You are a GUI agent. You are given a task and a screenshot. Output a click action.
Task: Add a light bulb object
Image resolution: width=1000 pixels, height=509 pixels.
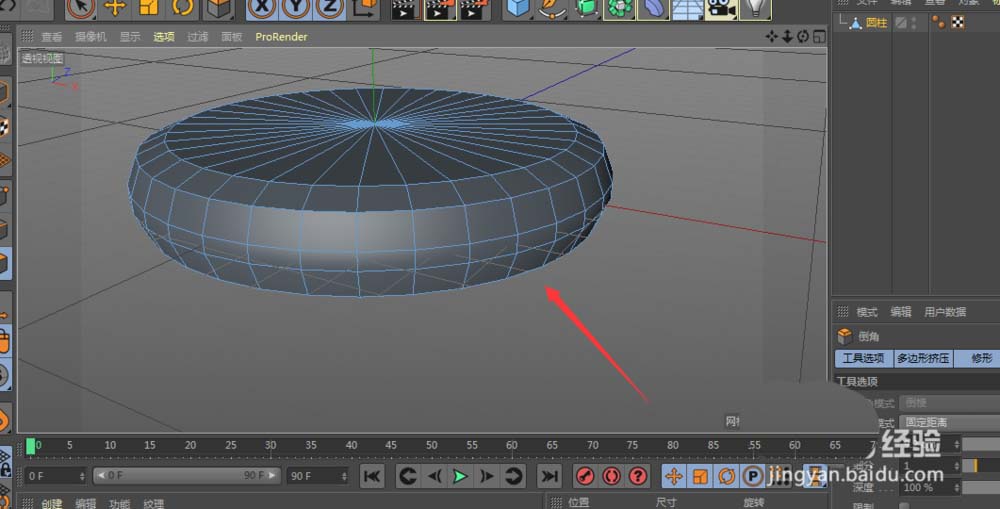pyautogui.click(x=756, y=8)
